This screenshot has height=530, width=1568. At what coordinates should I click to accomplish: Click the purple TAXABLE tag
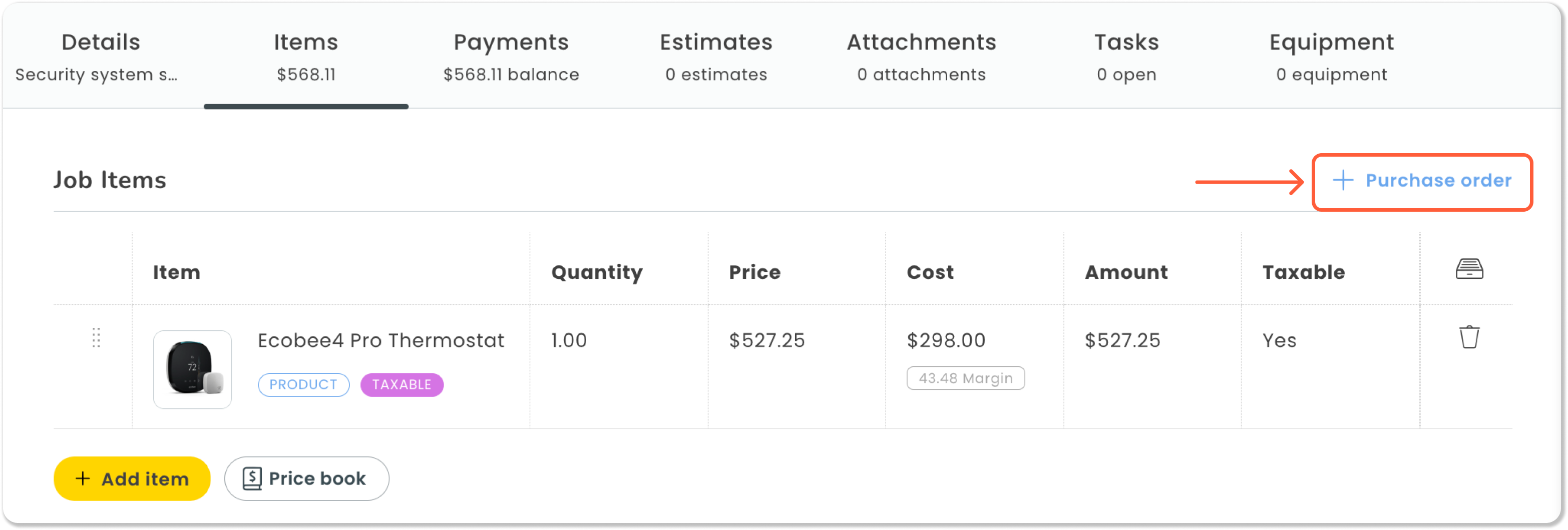pos(402,384)
